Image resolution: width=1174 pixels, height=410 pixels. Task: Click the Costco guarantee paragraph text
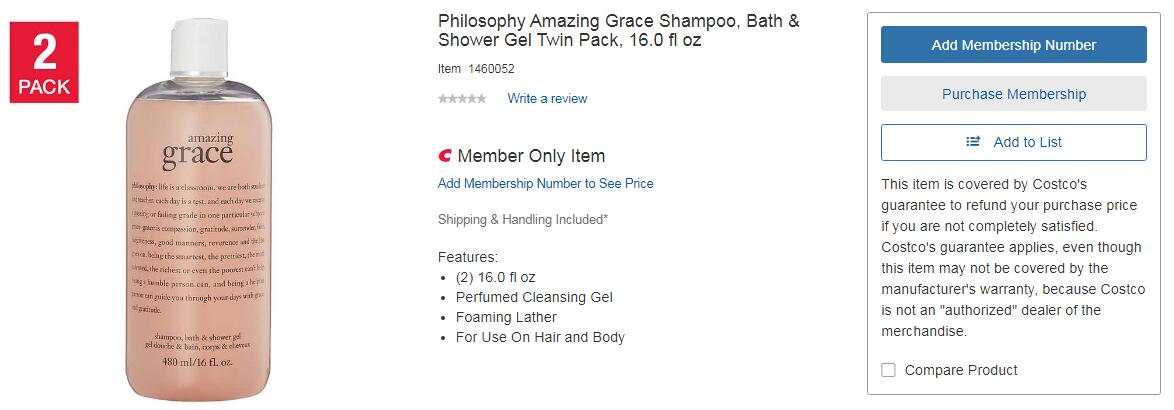[x=1010, y=258]
